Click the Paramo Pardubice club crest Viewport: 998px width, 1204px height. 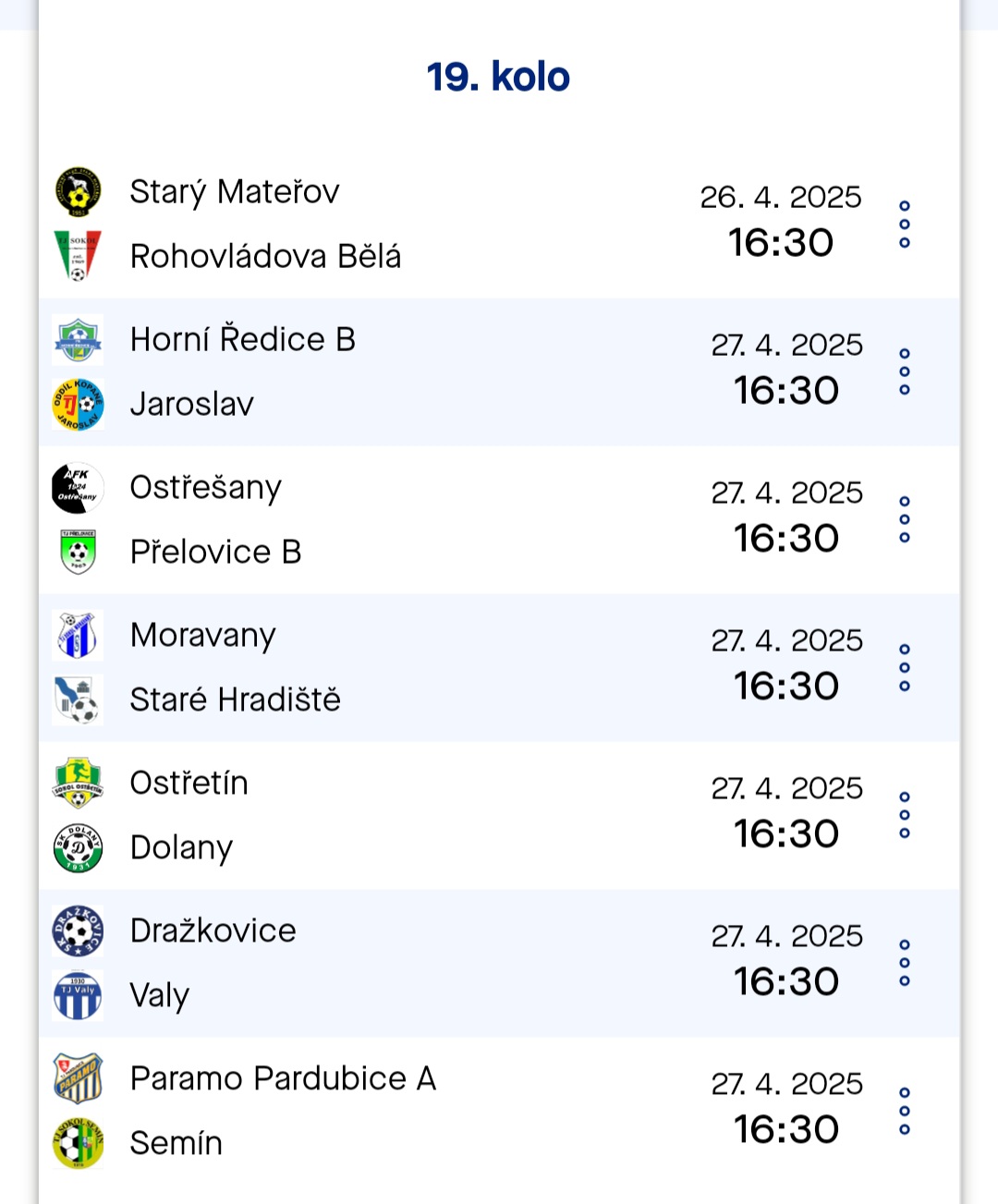[x=78, y=1078]
